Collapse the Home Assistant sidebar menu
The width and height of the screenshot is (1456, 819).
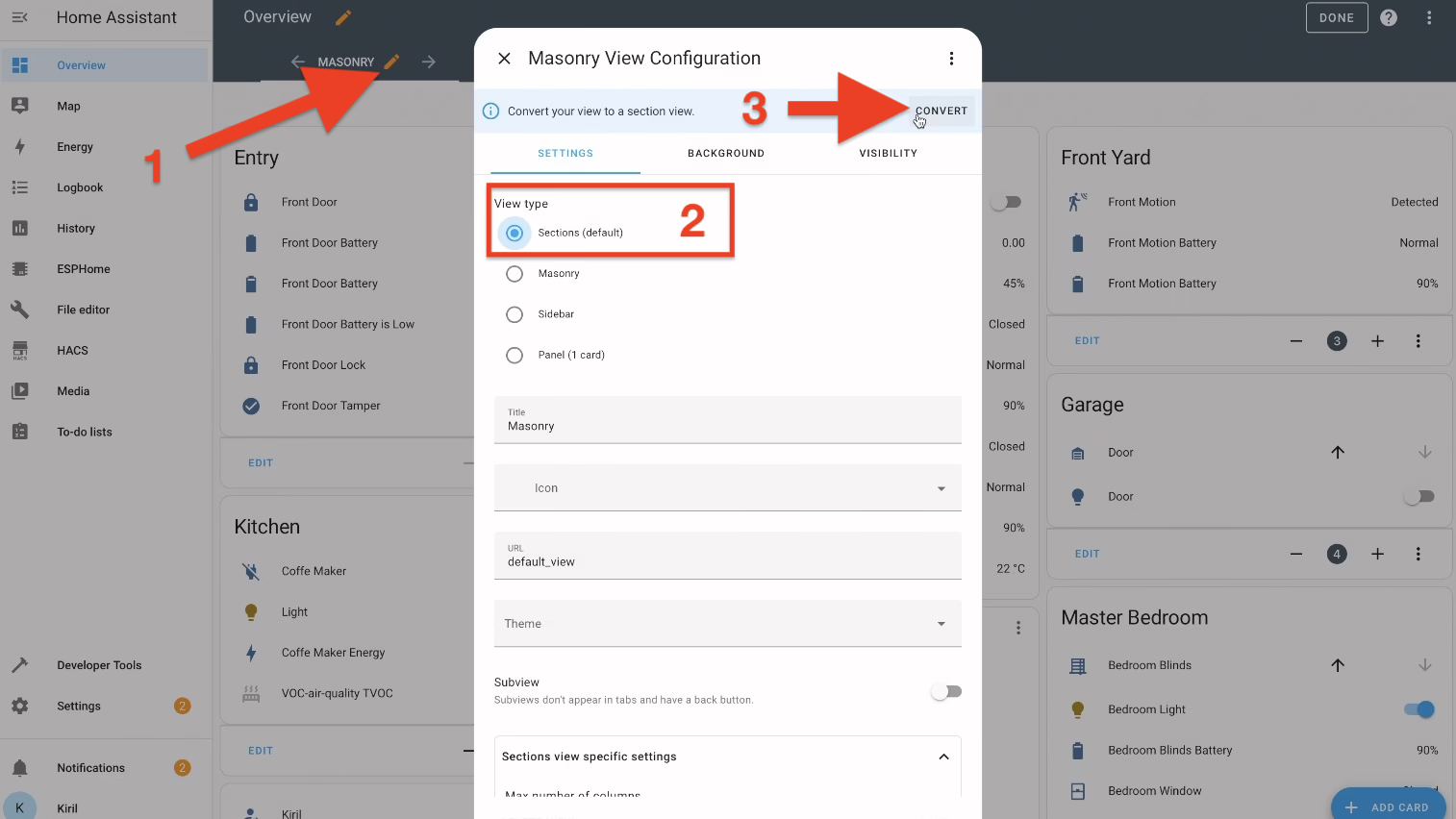[x=19, y=17]
